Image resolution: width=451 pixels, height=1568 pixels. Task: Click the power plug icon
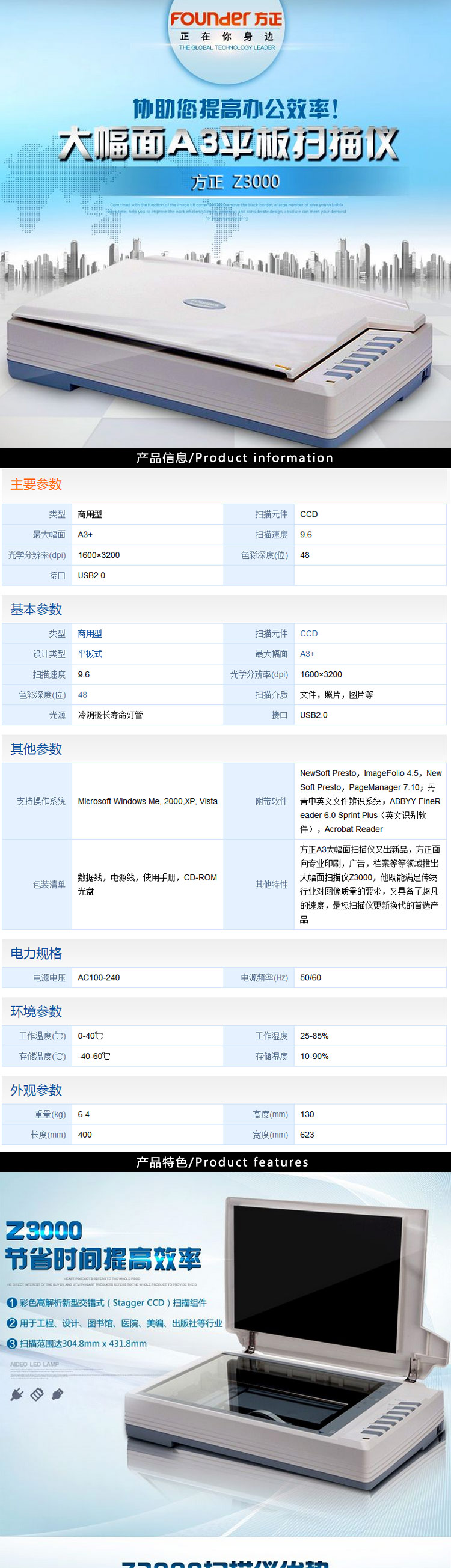click(x=16, y=1394)
